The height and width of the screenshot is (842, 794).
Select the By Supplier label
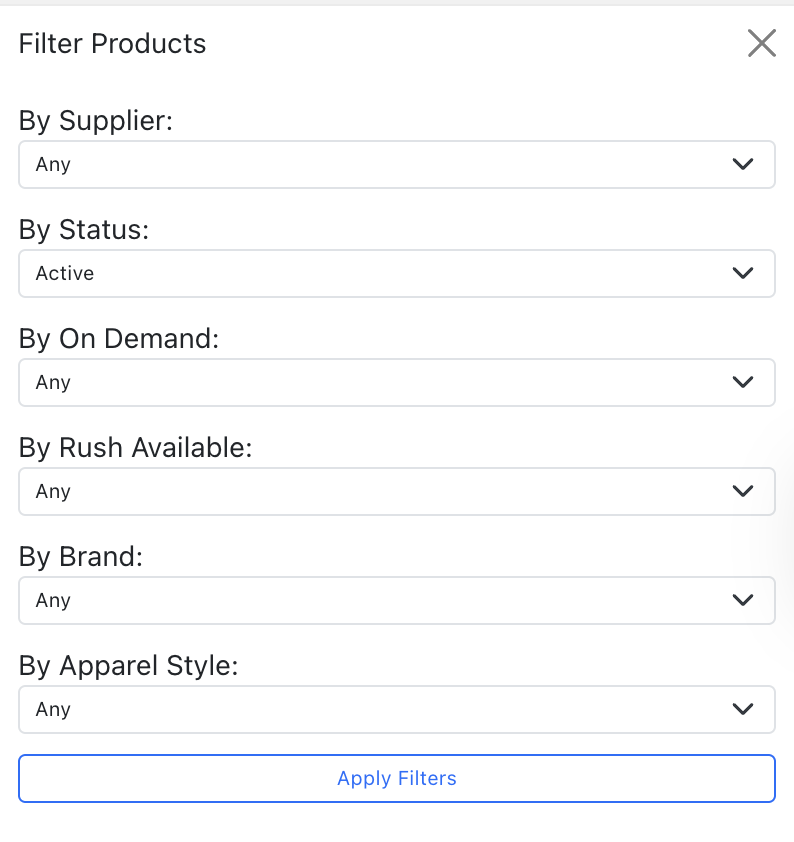coord(95,120)
